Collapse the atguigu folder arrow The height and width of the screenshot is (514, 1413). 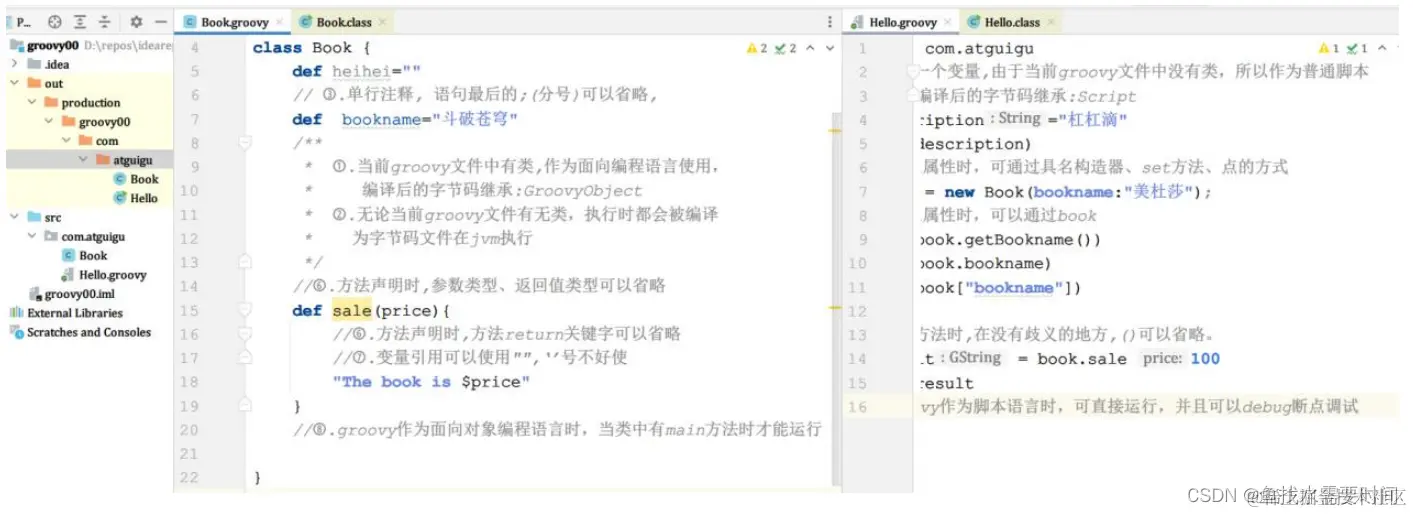[x=83, y=160]
